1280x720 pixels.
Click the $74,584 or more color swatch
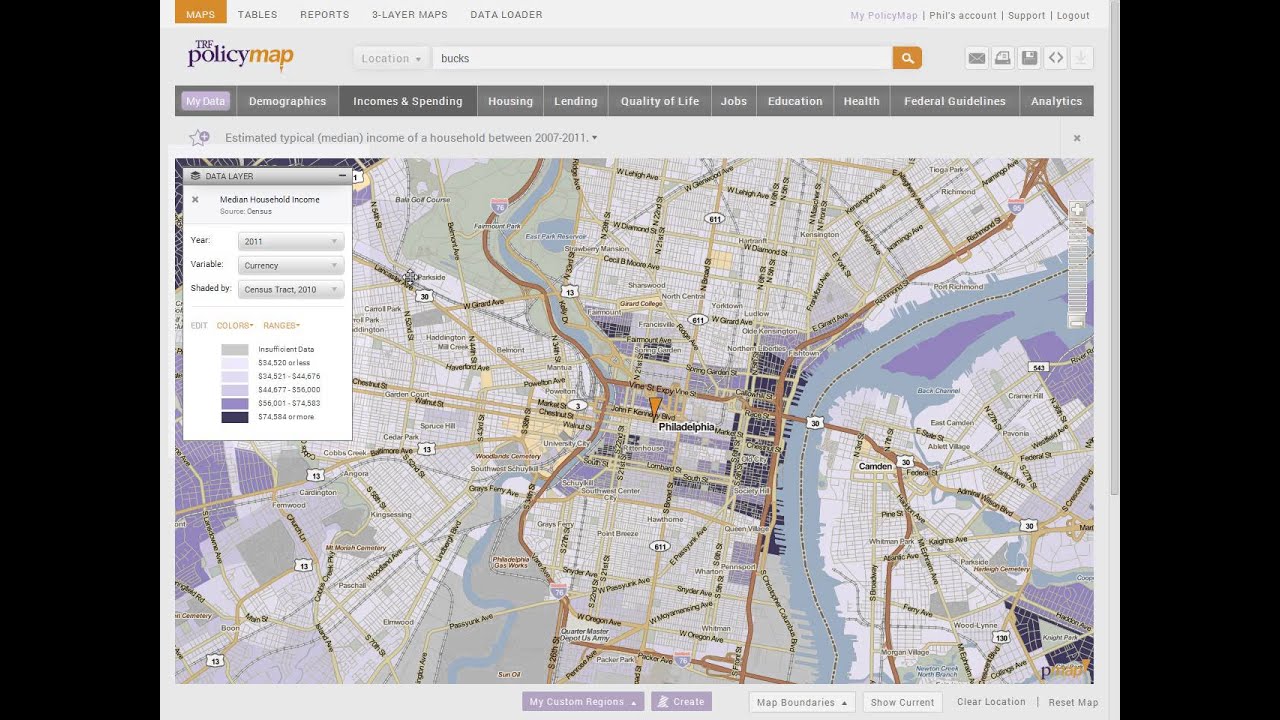235,417
